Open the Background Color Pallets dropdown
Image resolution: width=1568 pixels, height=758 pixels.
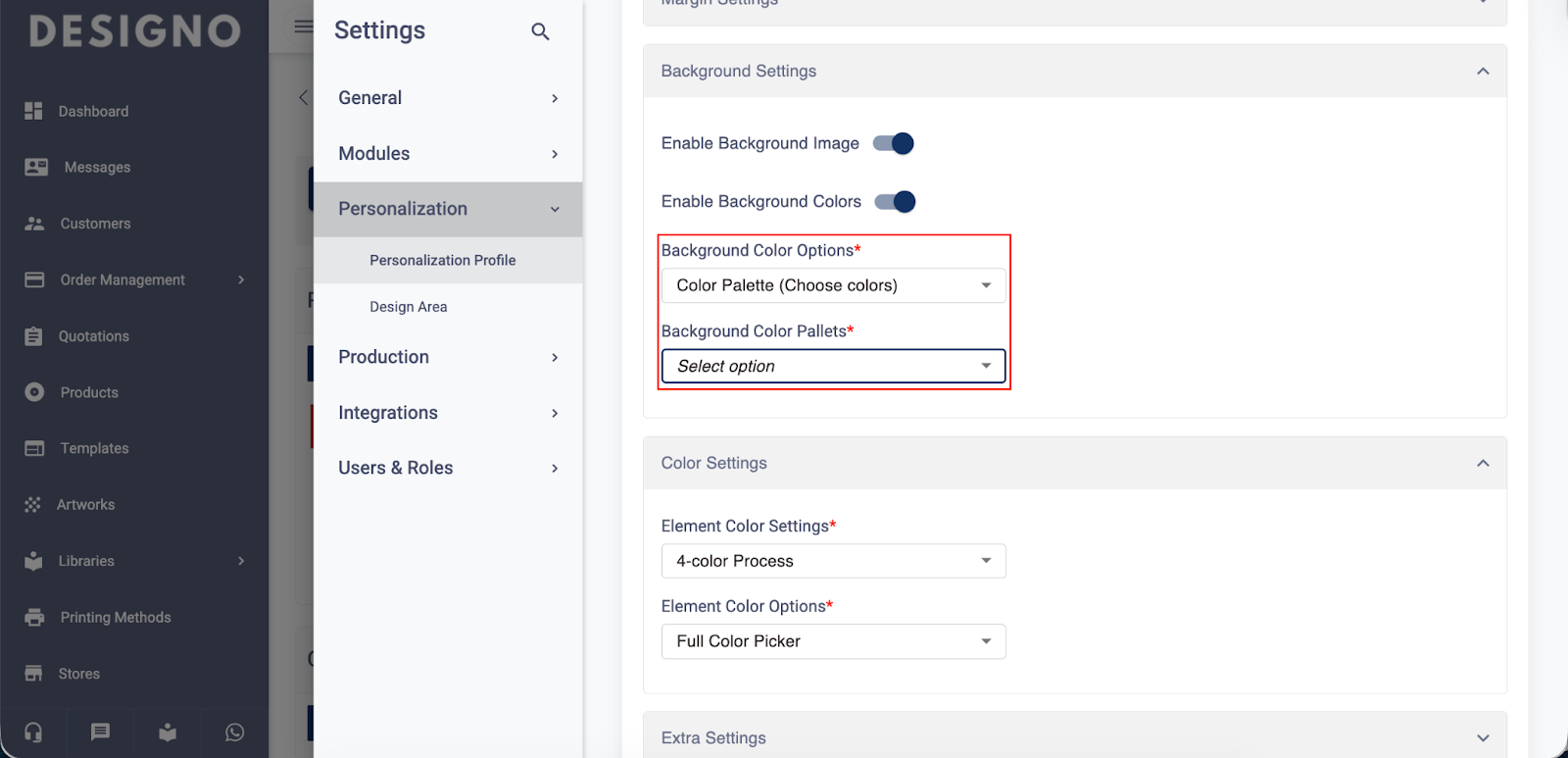coord(833,367)
